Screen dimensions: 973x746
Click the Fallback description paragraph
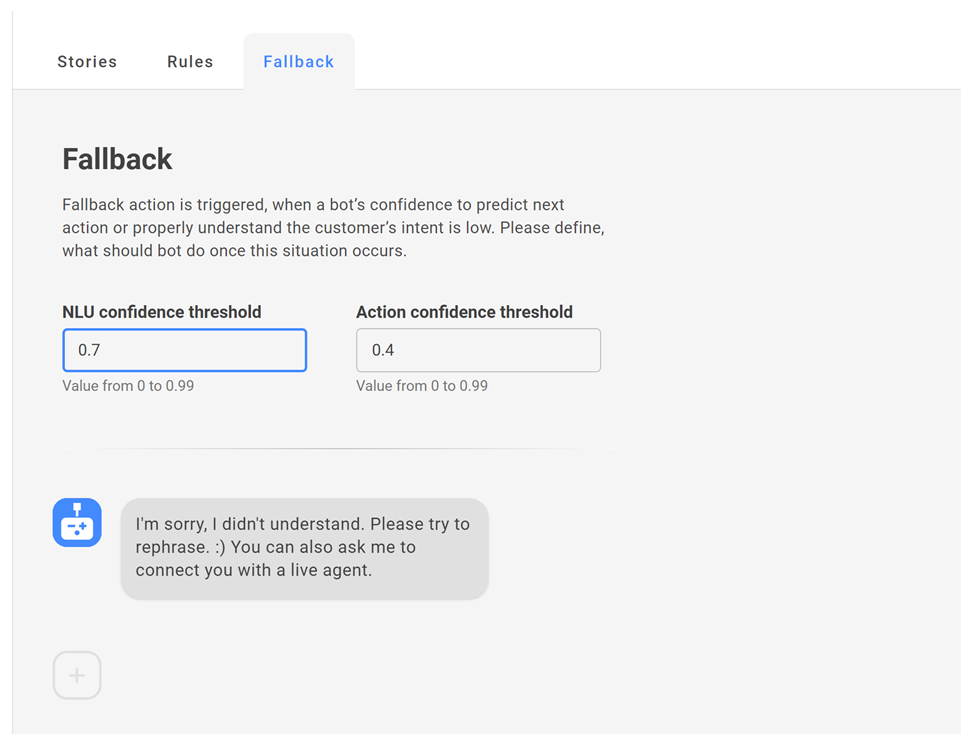point(333,228)
